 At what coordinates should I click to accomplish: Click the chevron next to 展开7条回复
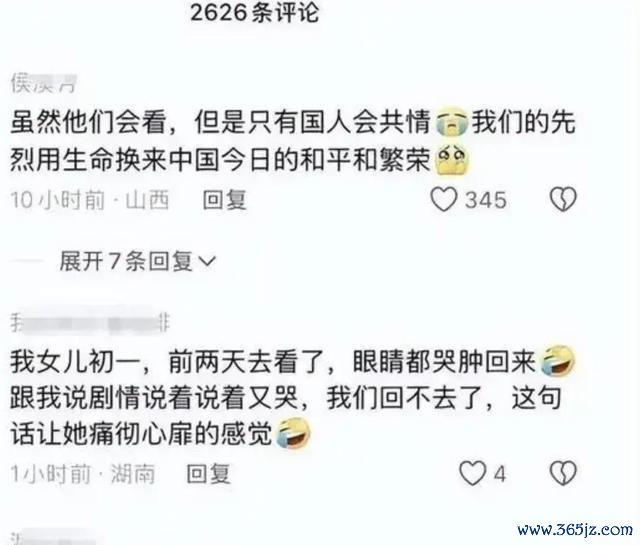pos(206,261)
